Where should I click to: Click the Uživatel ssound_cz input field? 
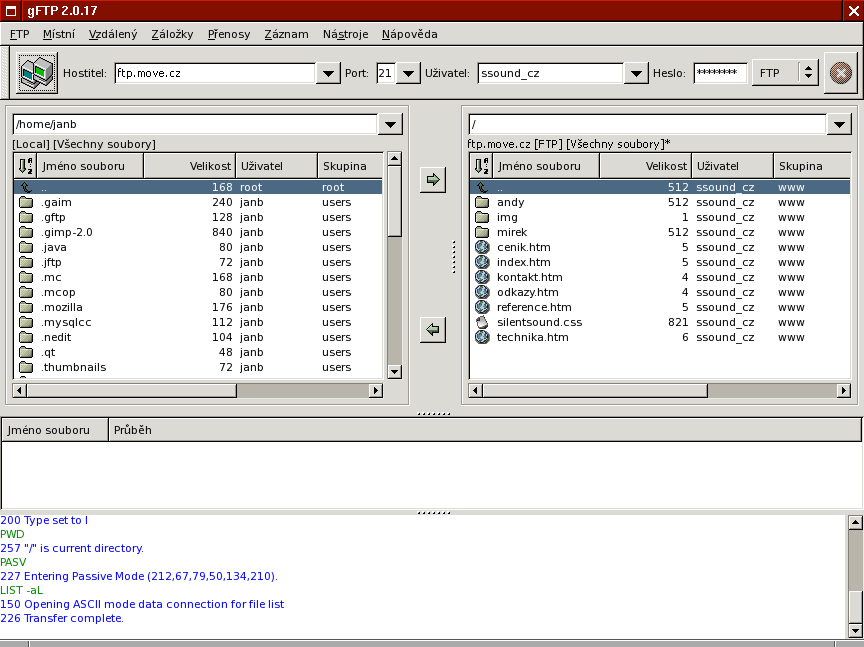coord(550,73)
